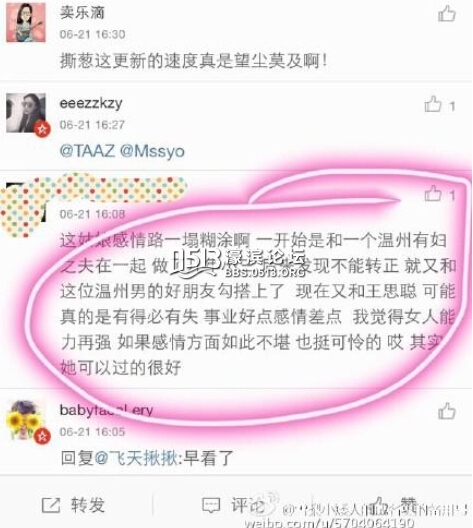Screen dimensions: 473x528
Task: Tap the timestamp 06-21 16:05
Action: (92, 432)
